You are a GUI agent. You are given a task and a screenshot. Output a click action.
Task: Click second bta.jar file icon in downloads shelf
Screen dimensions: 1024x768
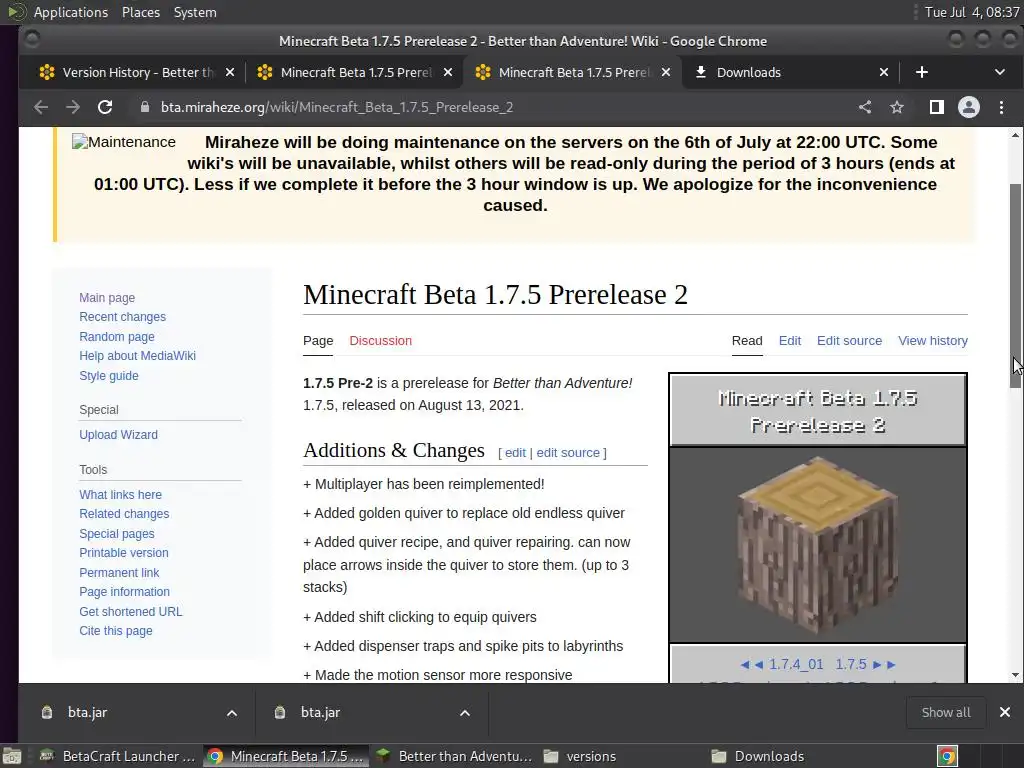(280, 712)
